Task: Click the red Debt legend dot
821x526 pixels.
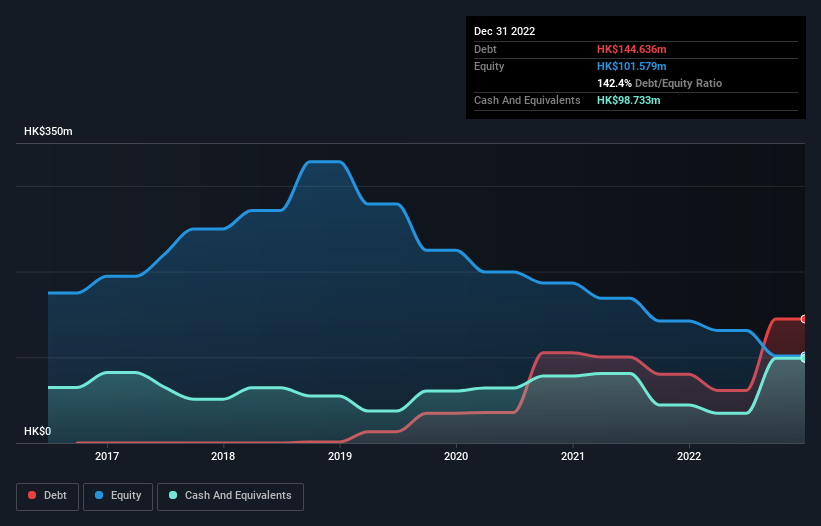Action: click(32, 495)
